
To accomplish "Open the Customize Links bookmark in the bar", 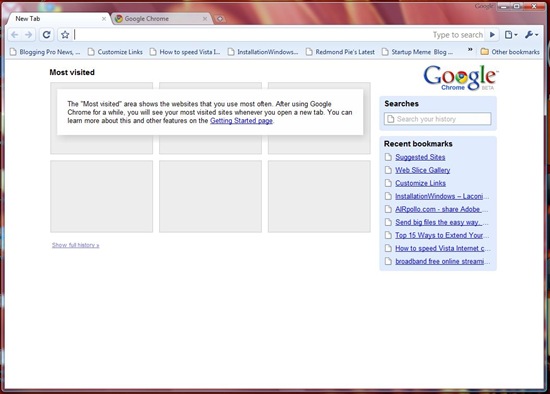I will tap(115, 52).
